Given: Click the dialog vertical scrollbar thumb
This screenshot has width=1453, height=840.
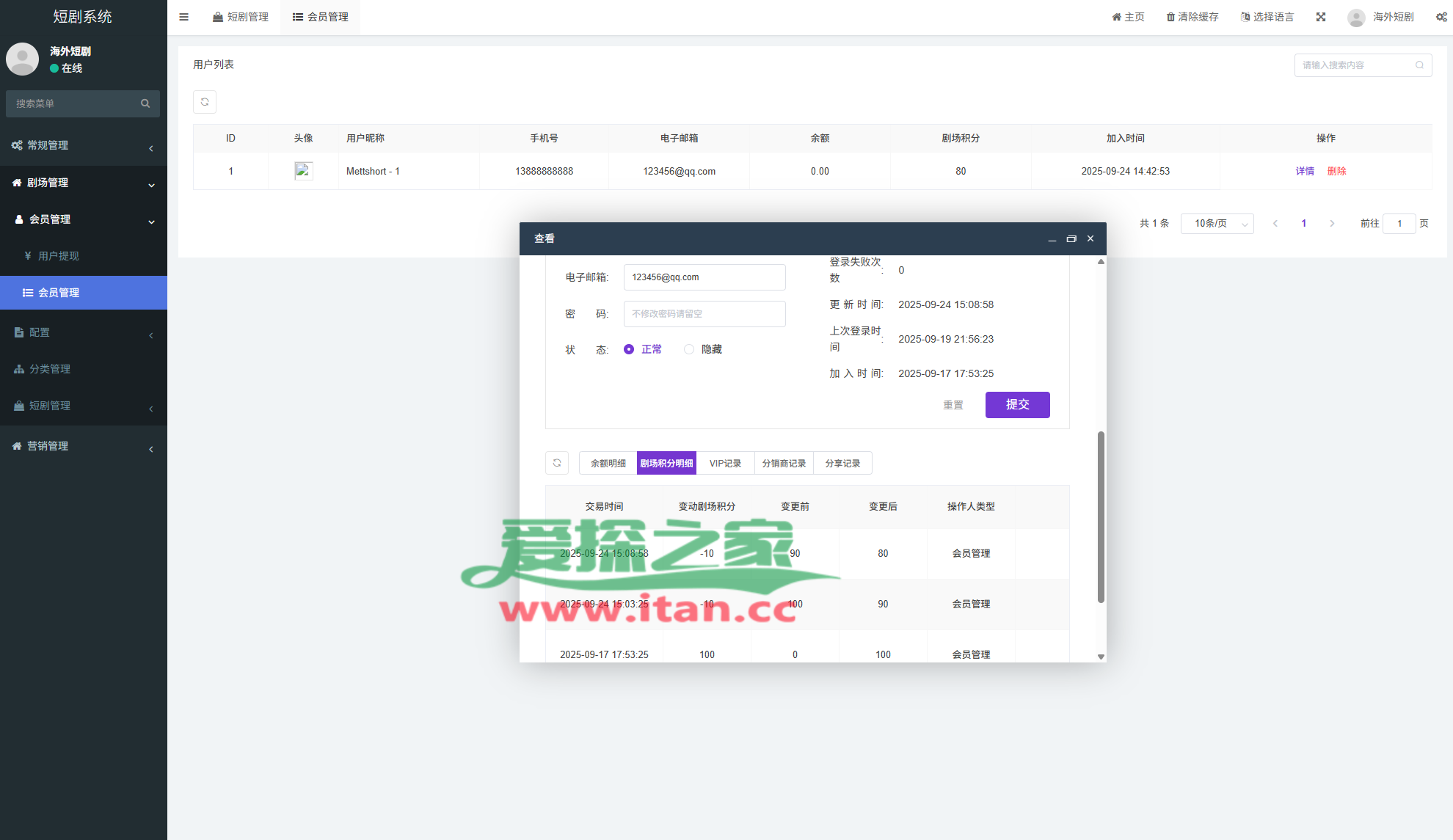Looking at the screenshot, I should [1101, 517].
